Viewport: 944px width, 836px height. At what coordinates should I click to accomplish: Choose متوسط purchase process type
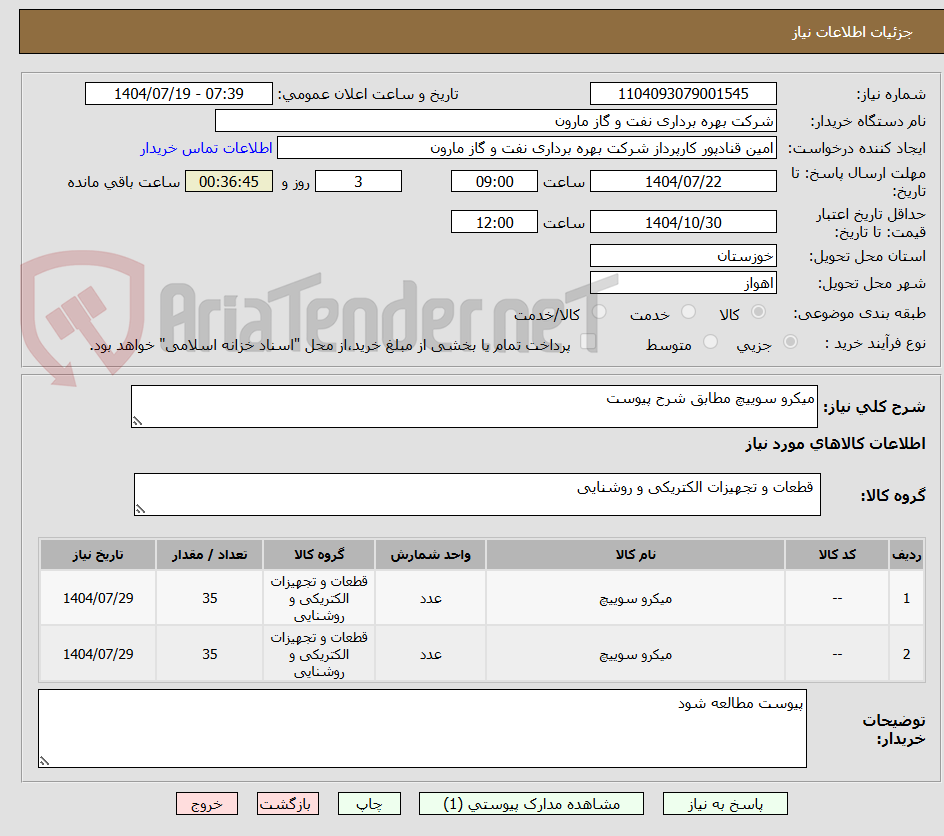pyautogui.click(x=710, y=341)
